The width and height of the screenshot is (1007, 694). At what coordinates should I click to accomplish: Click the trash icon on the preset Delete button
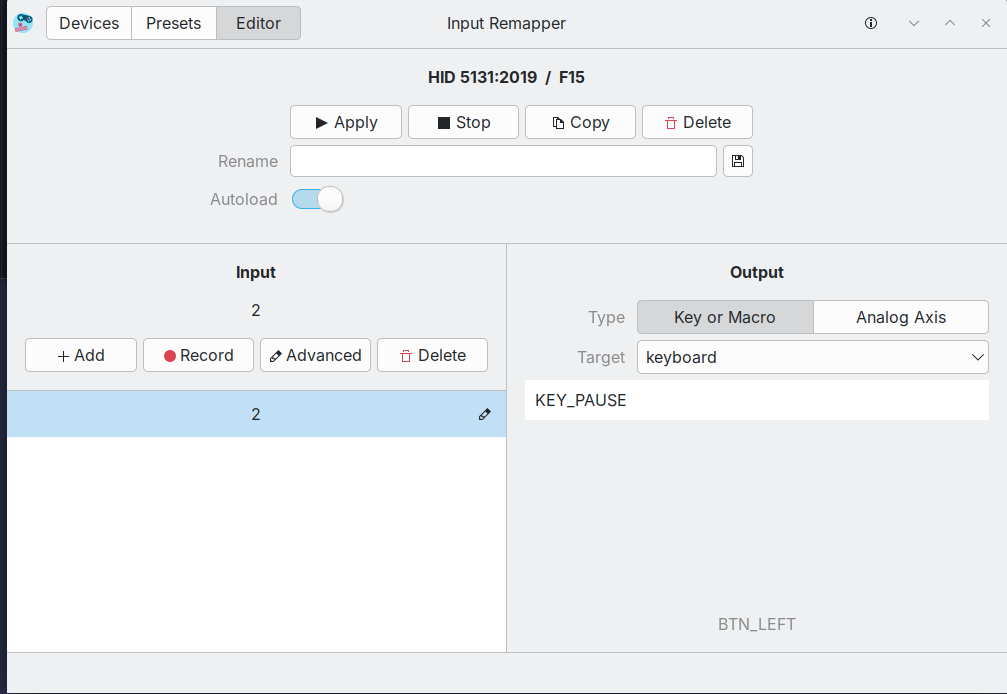(x=669, y=122)
